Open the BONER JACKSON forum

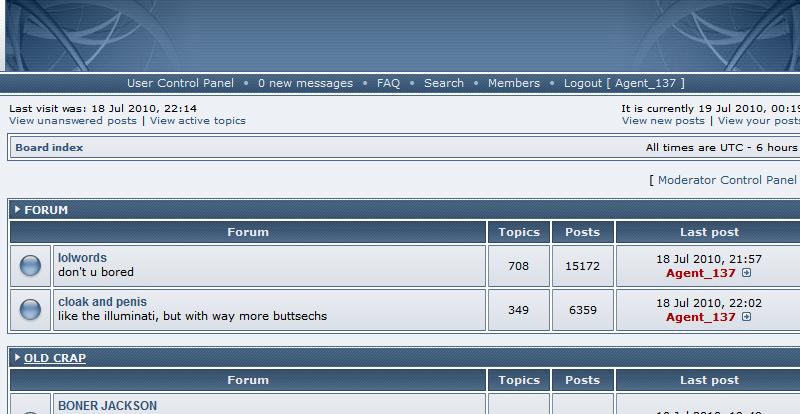[x=107, y=406]
